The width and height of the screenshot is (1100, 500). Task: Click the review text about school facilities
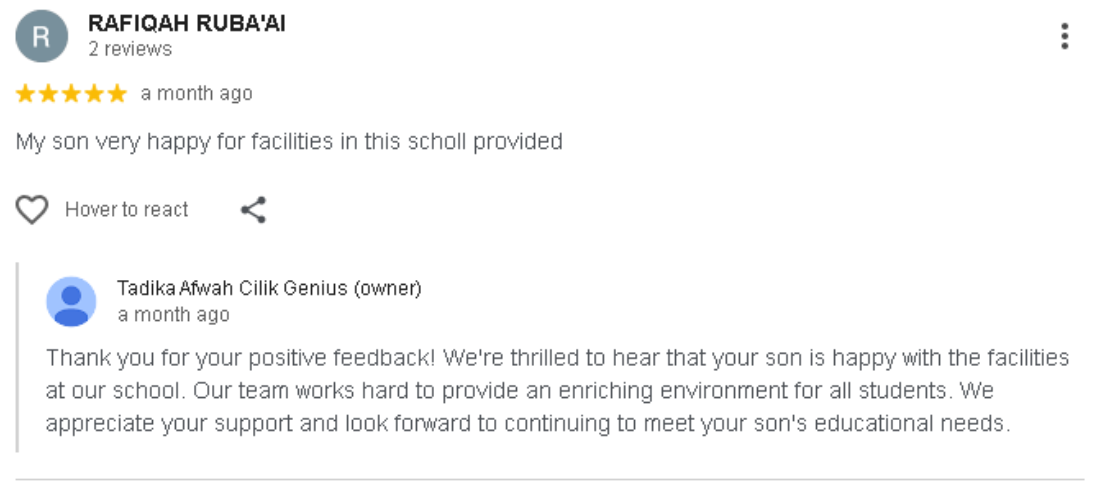(289, 142)
